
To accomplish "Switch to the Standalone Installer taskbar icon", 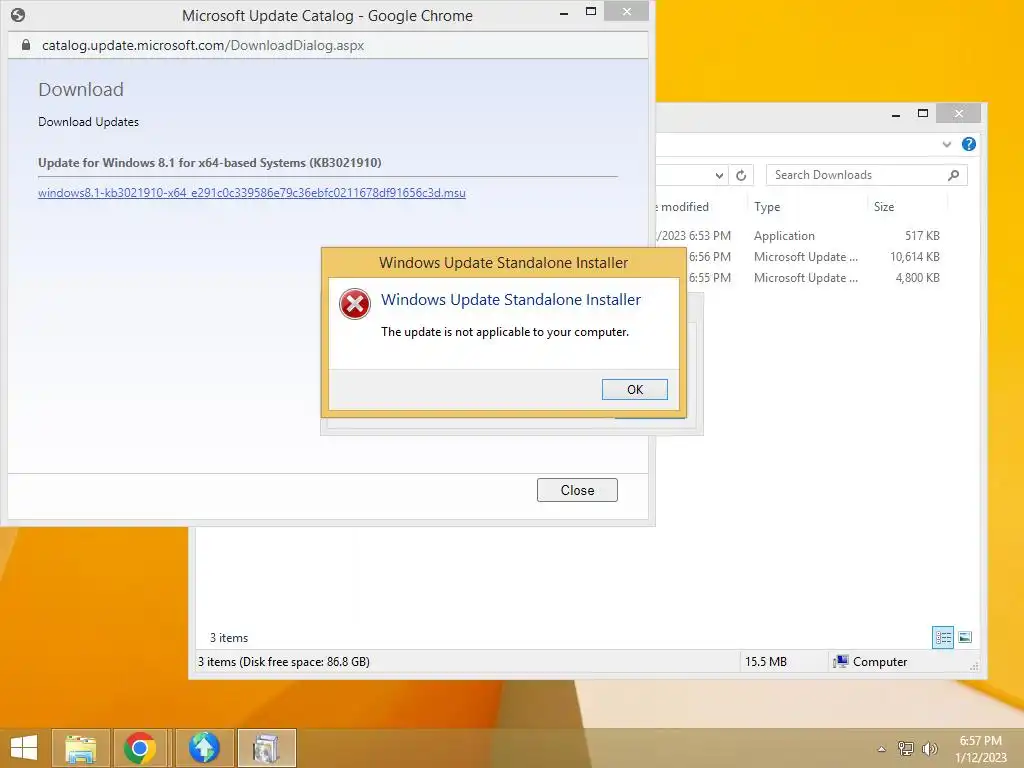I will pyautogui.click(x=266, y=748).
